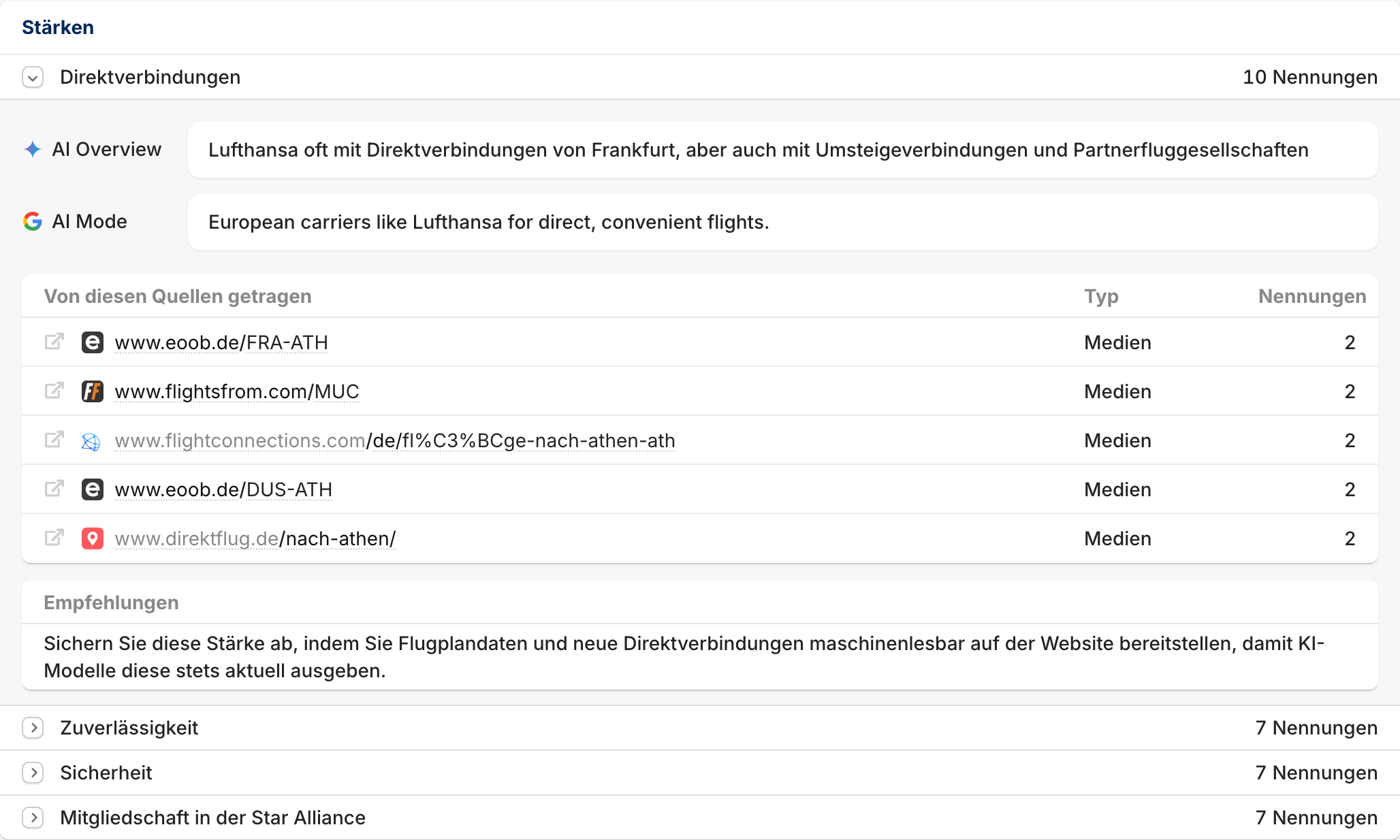1400x840 pixels.
Task: Open external link icon for www.eoob.de/DUS-ATH
Action: point(54,489)
